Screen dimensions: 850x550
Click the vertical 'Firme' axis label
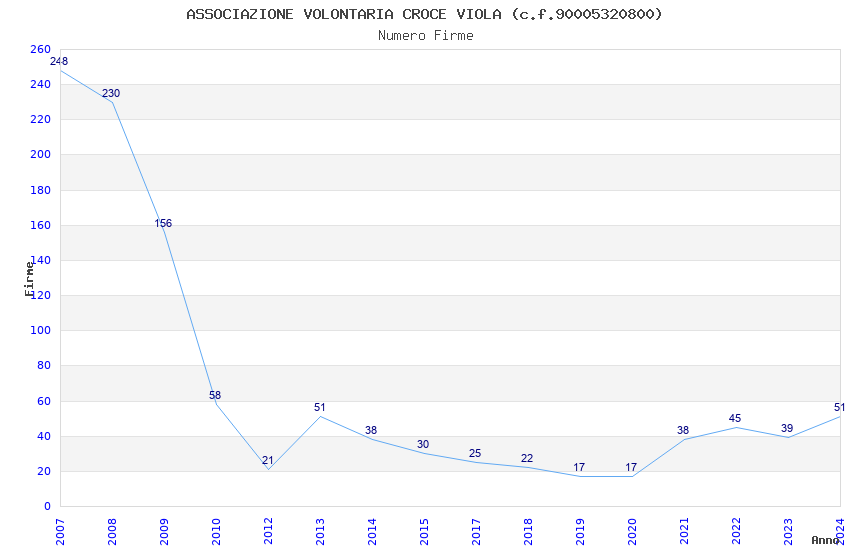pyautogui.click(x=29, y=279)
